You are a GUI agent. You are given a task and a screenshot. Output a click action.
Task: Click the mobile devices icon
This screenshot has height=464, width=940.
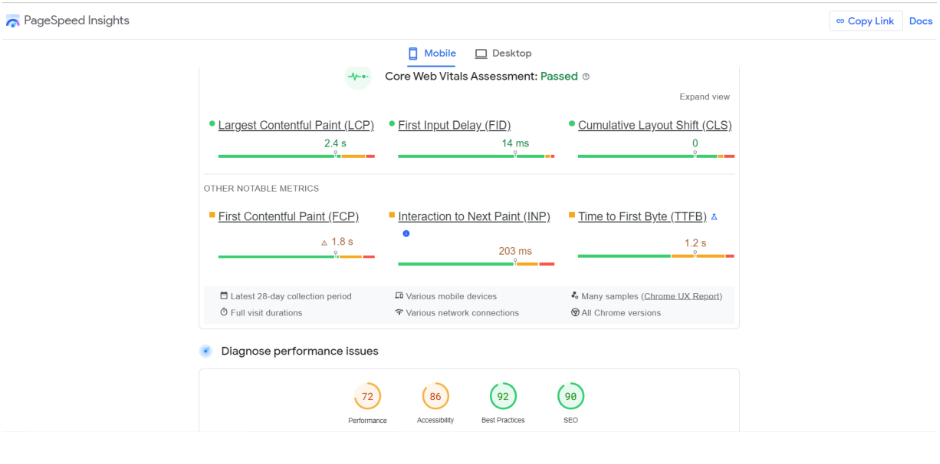(399, 296)
